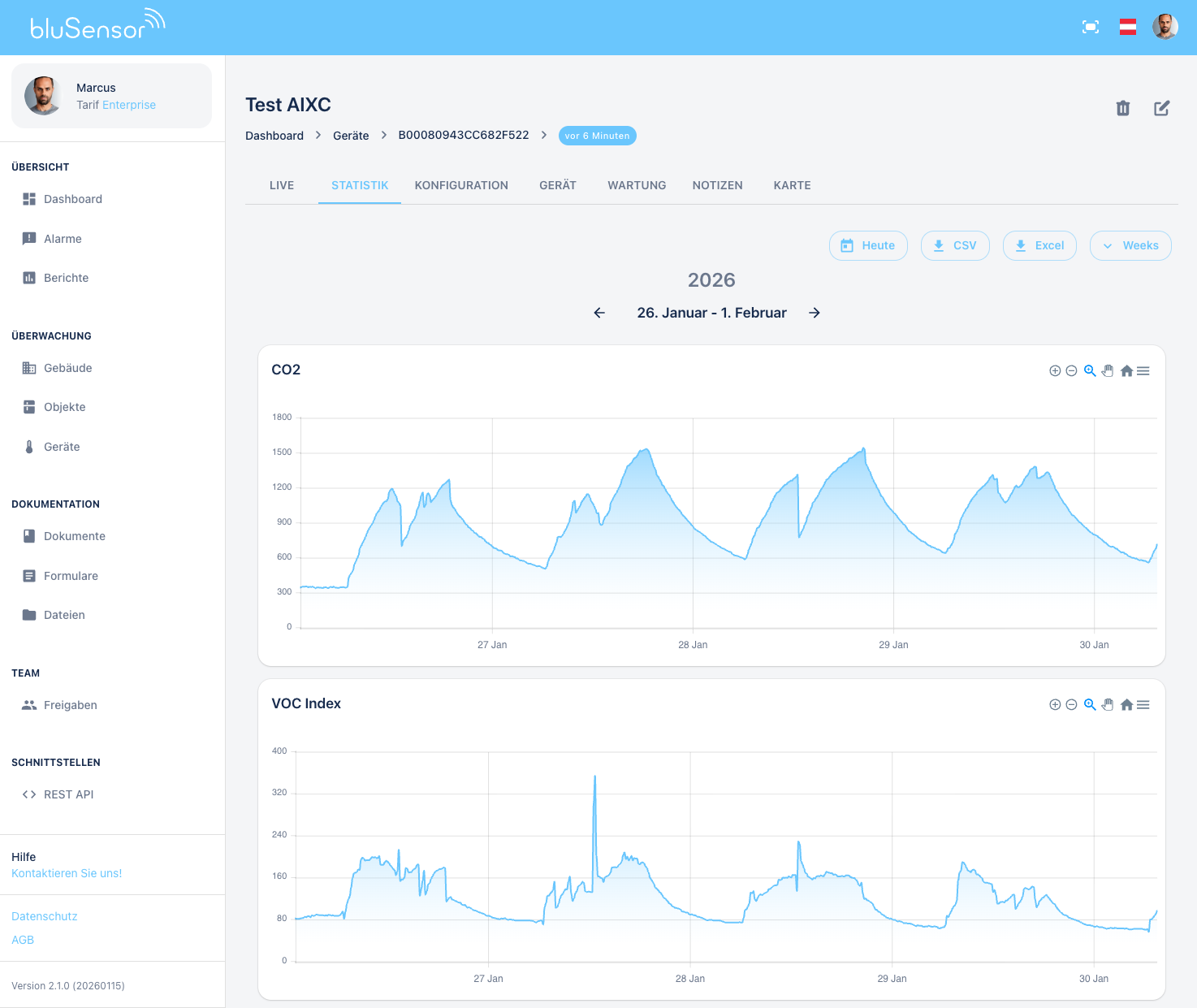Viewport: 1197px width, 1008px height.
Task: Open the Weeks interval dropdown
Action: [1130, 245]
